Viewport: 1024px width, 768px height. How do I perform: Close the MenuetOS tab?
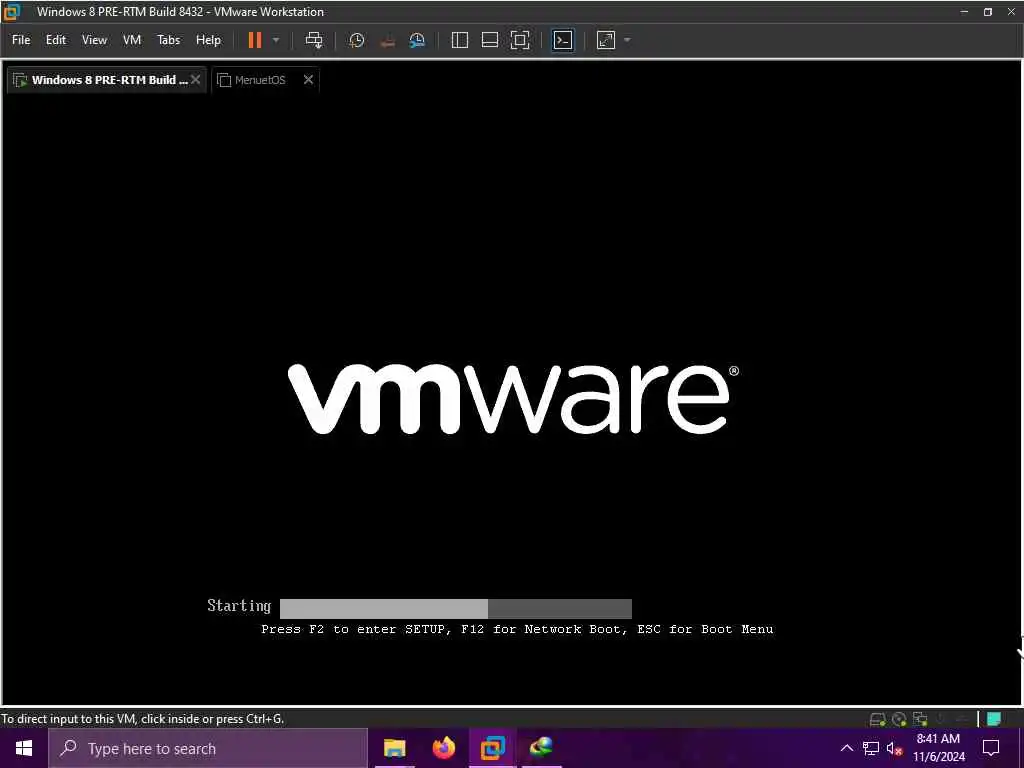[308, 80]
